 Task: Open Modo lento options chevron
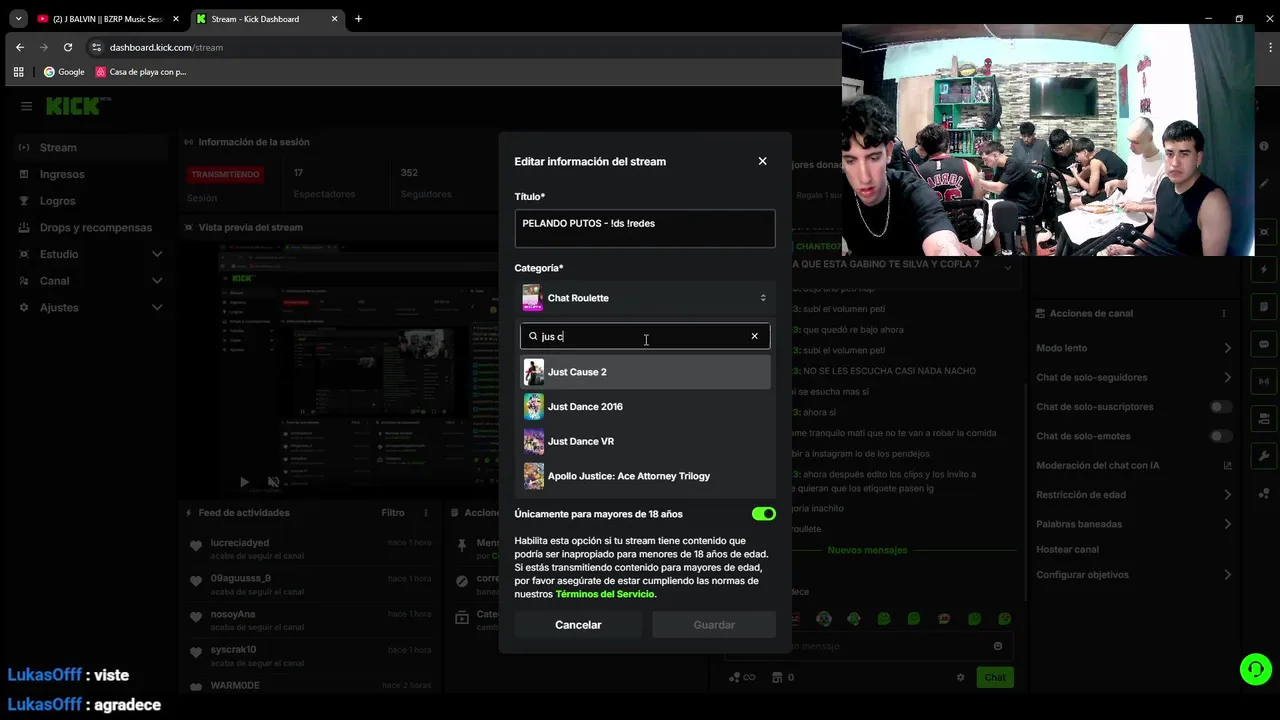point(1227,348)
